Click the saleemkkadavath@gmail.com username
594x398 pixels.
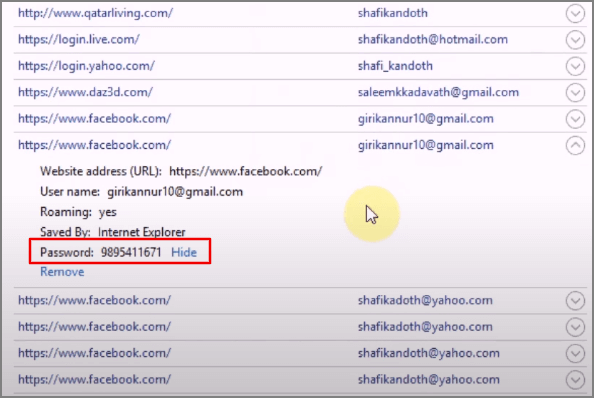click(438, 92)
